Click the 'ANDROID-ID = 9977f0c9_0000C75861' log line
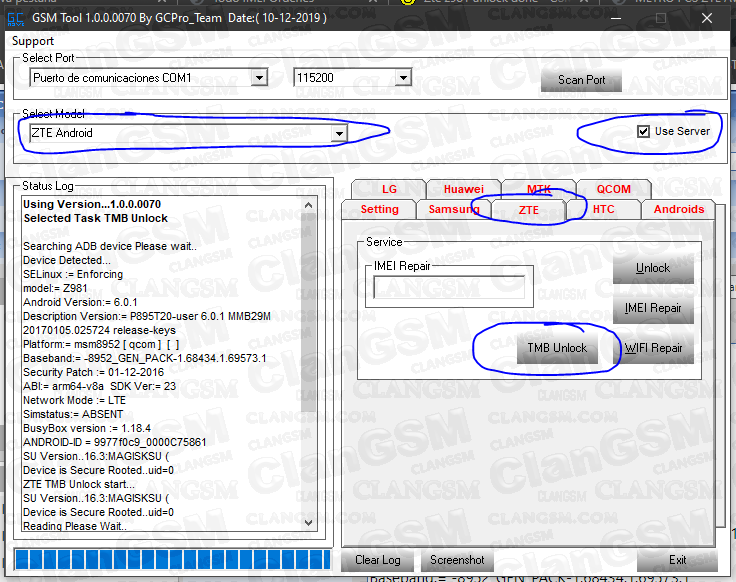 (115, 442)
